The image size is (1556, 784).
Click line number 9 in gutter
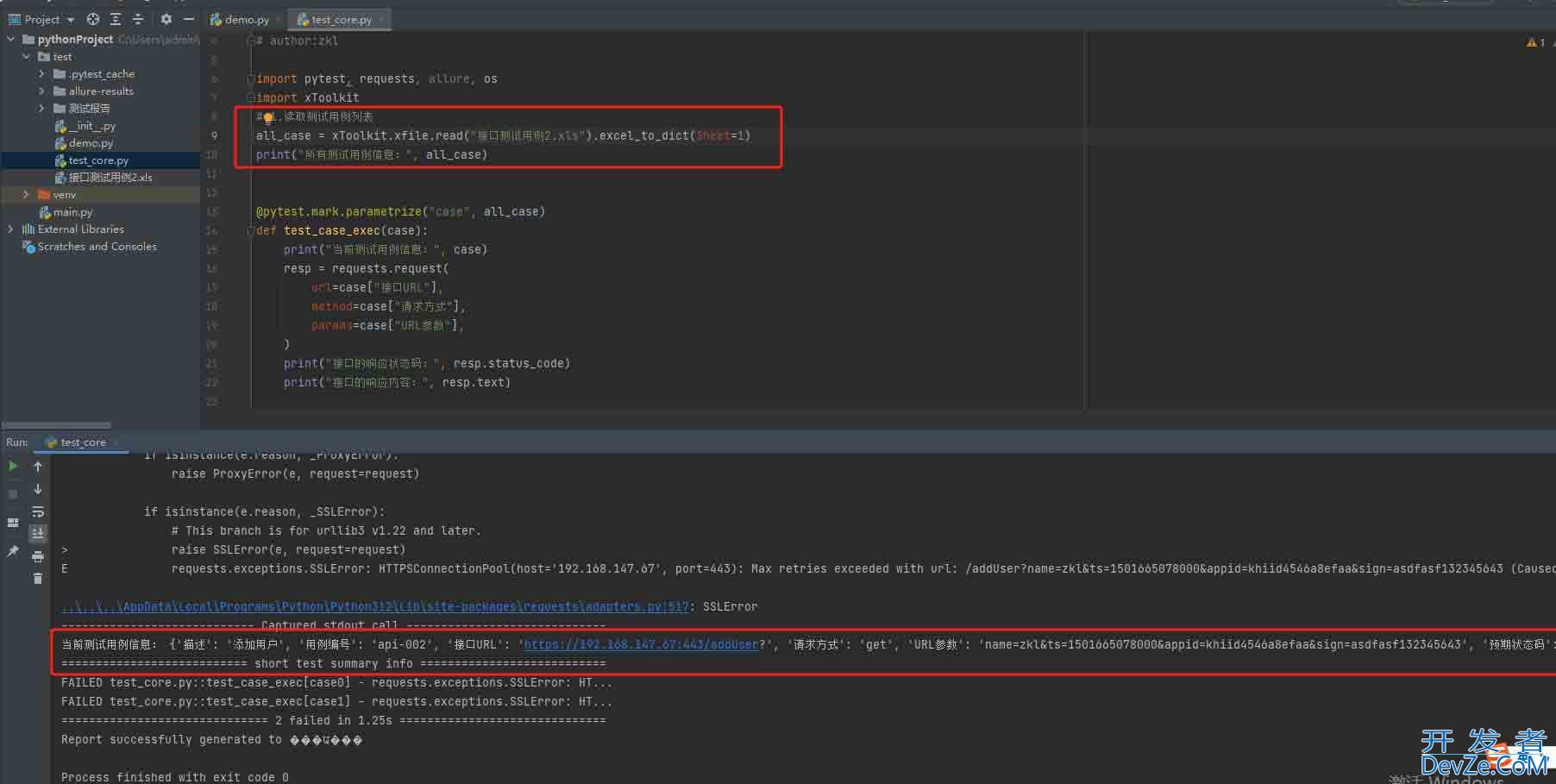tap(214, 136)
